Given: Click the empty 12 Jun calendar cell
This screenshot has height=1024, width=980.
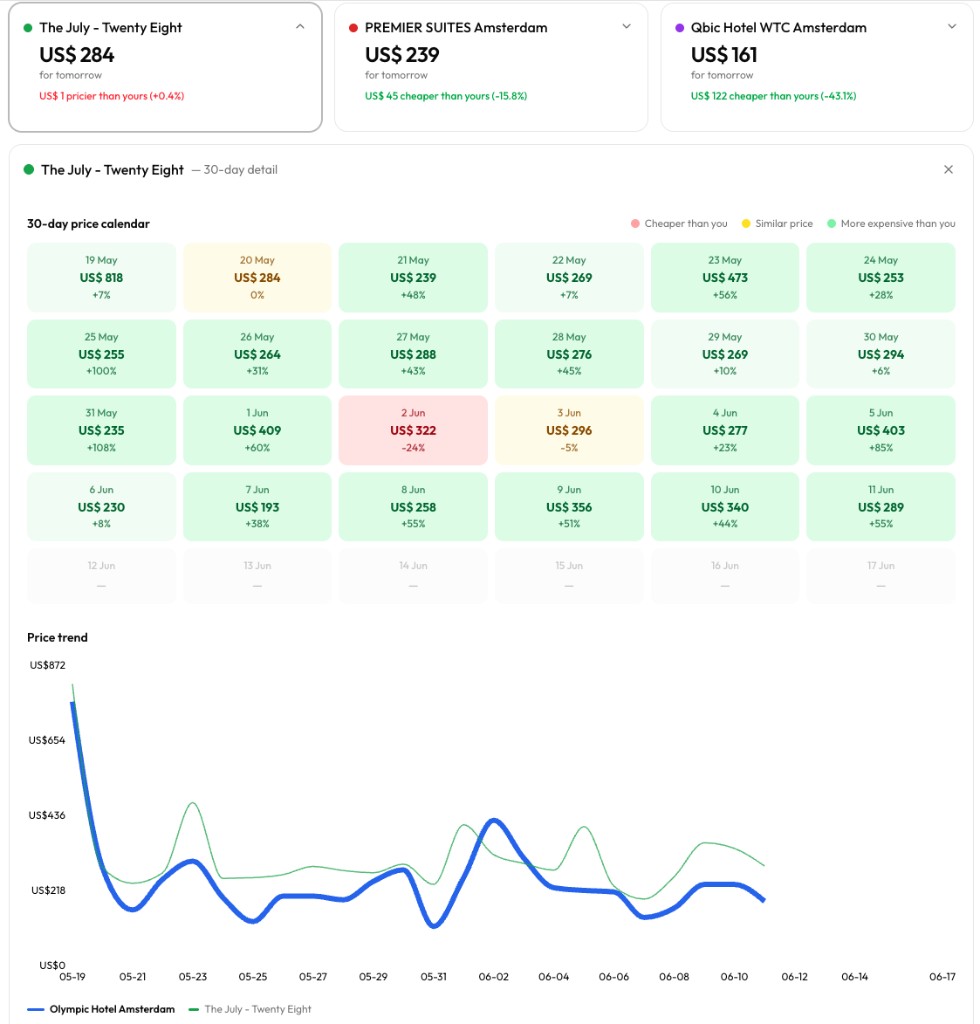Looking at the screenshot, I should [x=101, y=575].
